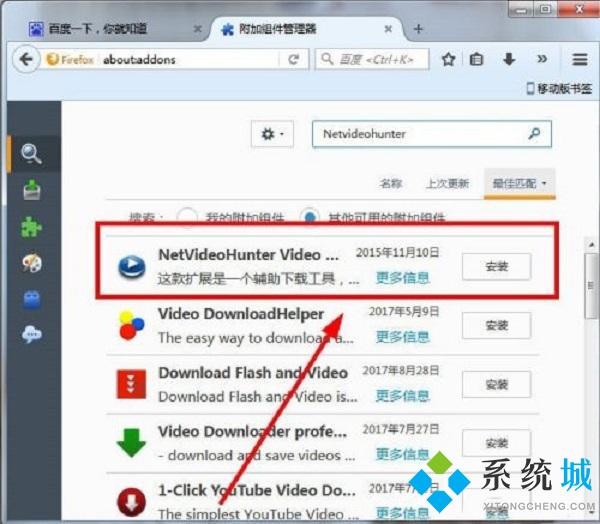600x524 pixels.
Task: Open the bookmarks list icon
Action: pyautogui.click(x=476, y=59)
